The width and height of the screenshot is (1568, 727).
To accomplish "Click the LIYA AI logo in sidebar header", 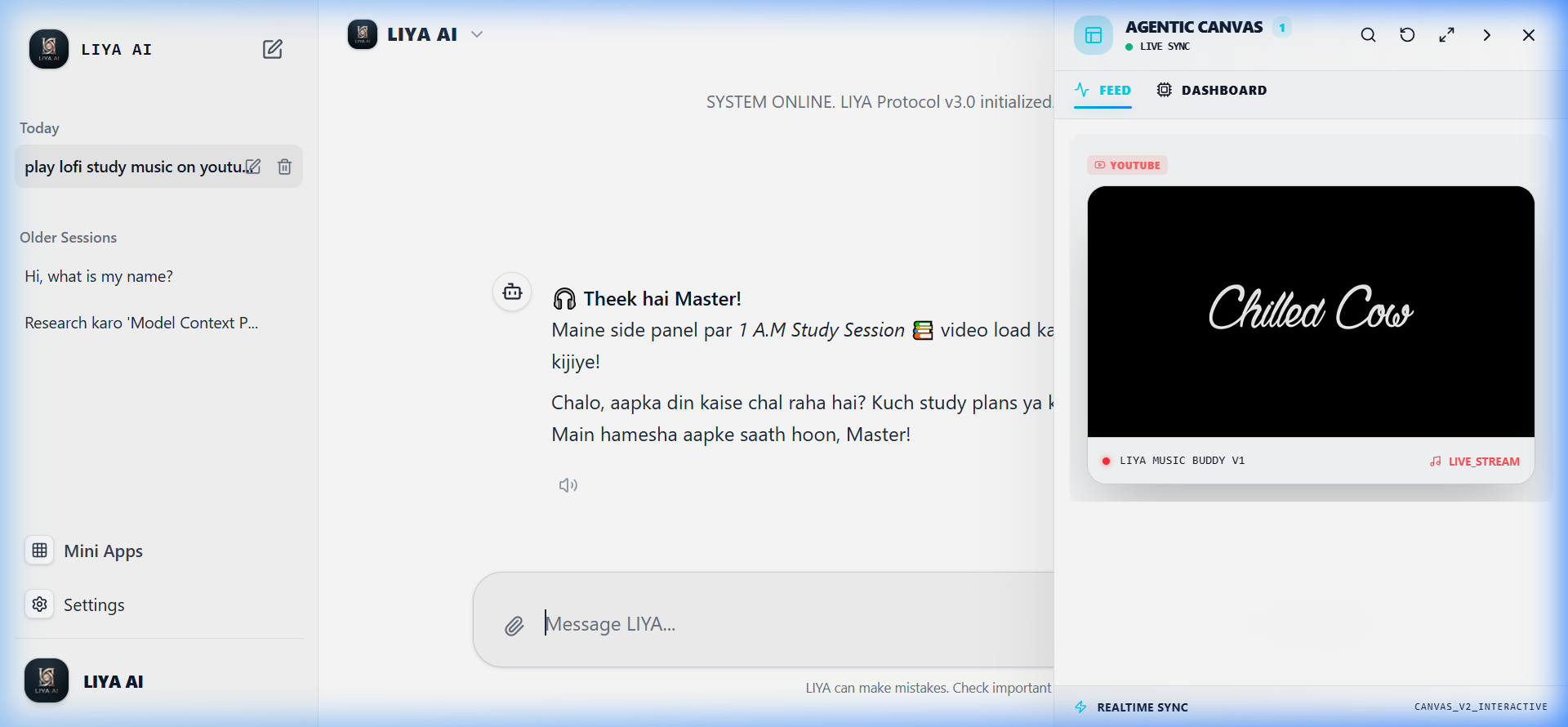I will pyautogui.click(x=49, y=49).
